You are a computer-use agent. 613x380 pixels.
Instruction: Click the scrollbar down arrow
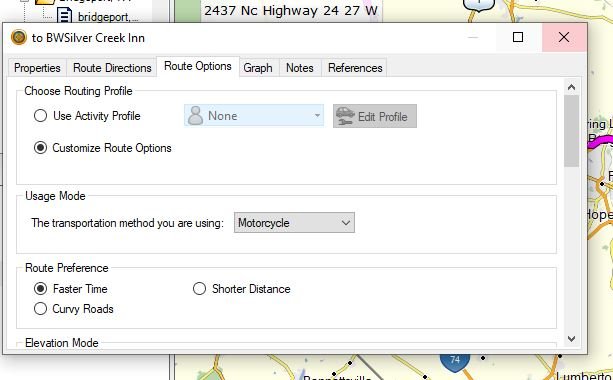tap(571, 339)
